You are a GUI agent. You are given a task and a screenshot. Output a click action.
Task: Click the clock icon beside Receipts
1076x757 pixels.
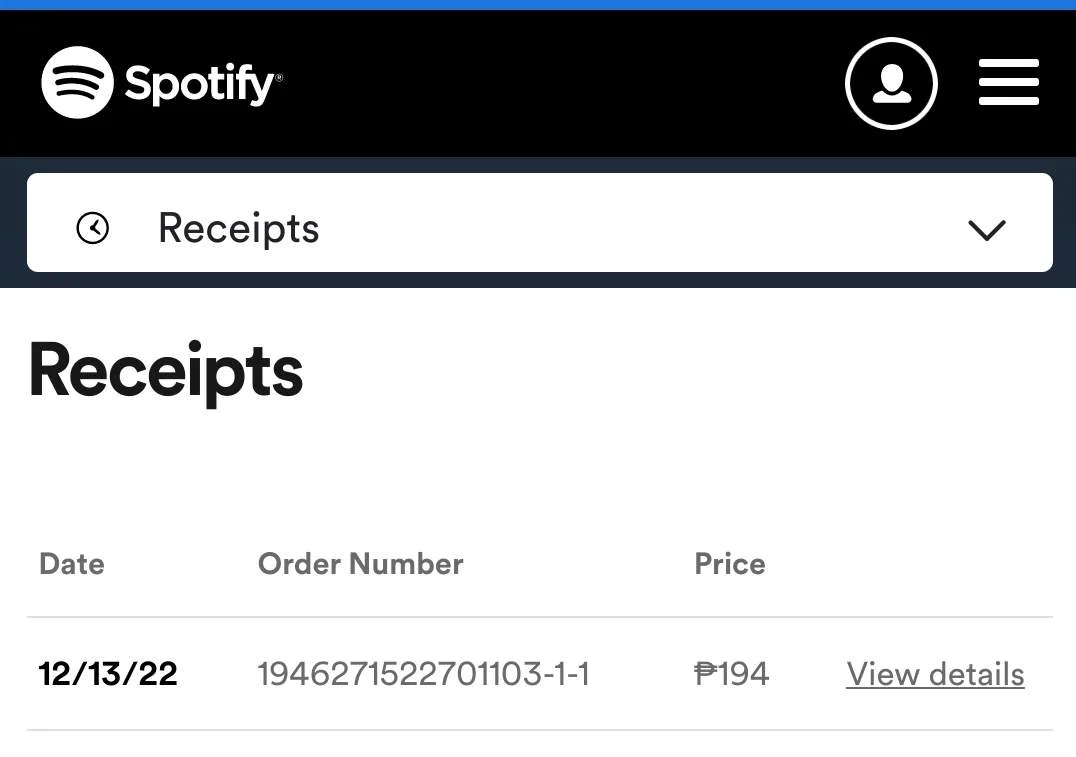93,228
